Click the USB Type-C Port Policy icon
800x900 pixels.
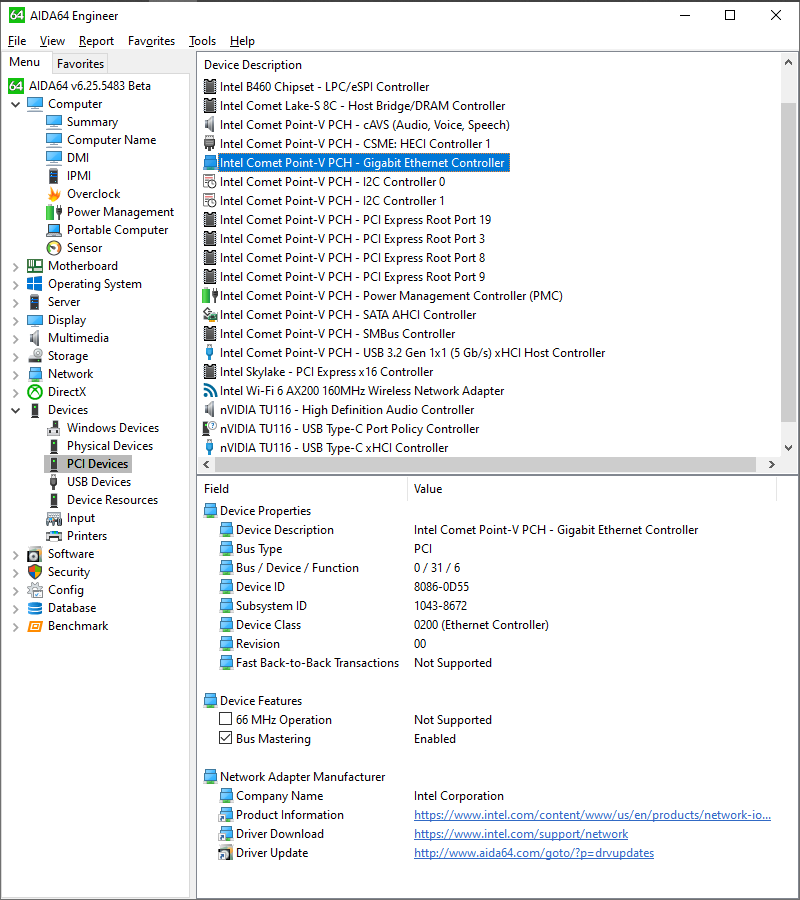point(210,429)
